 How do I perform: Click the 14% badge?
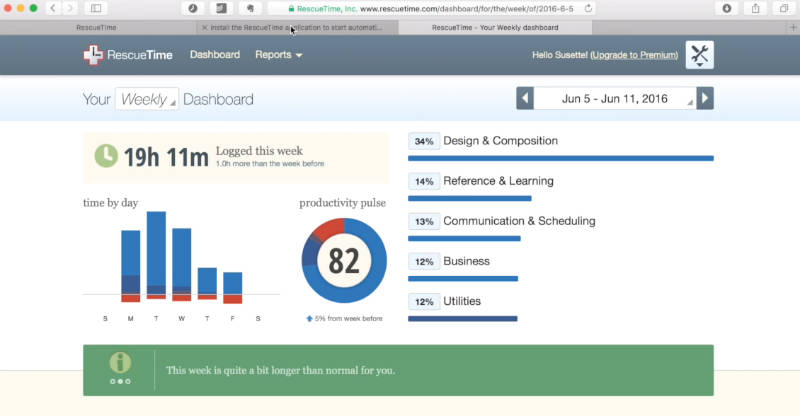pyautogui.click(x=424, y=181)
